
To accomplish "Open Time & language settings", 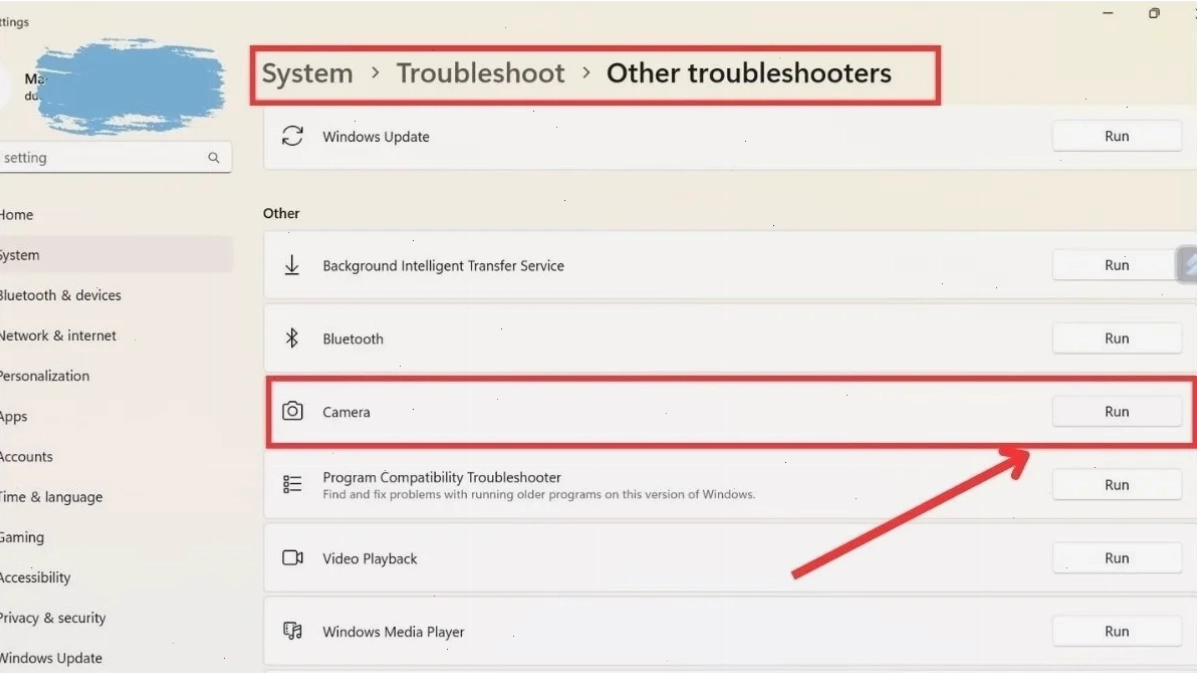I will click(x=51, y=497).
